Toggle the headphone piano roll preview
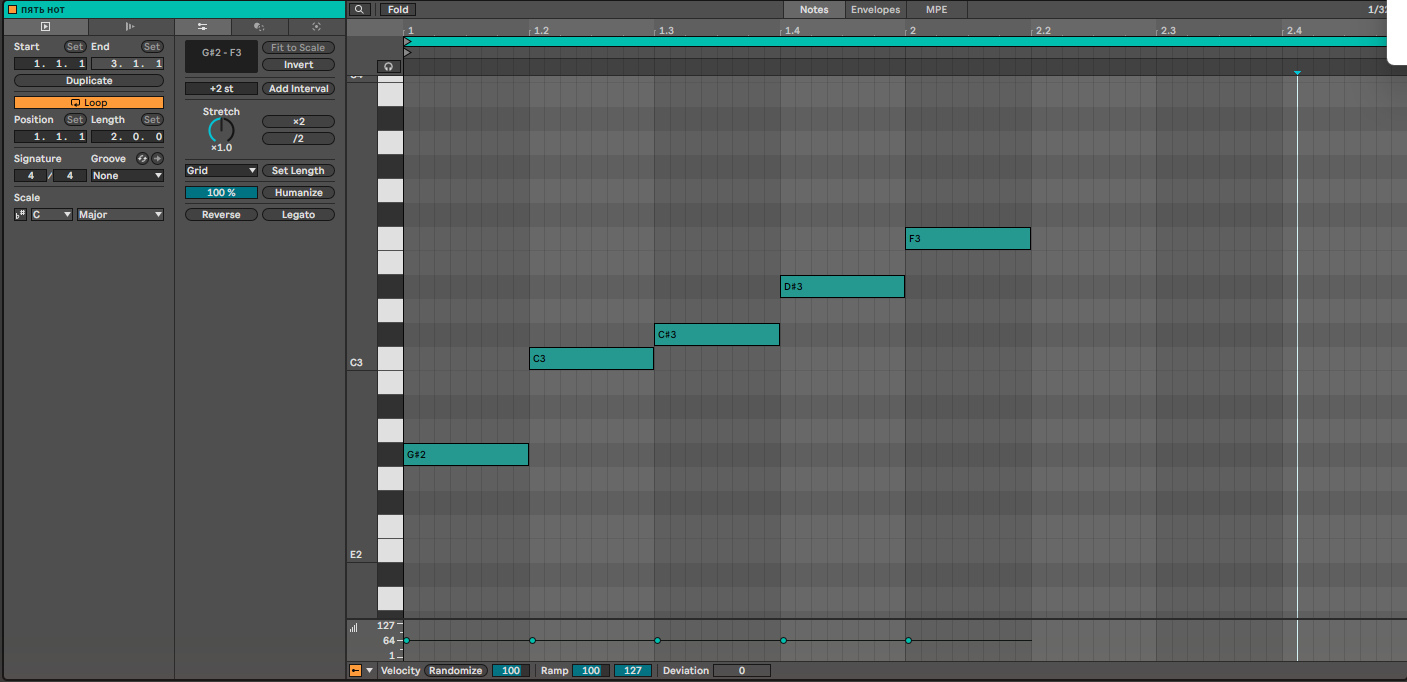 390,66
